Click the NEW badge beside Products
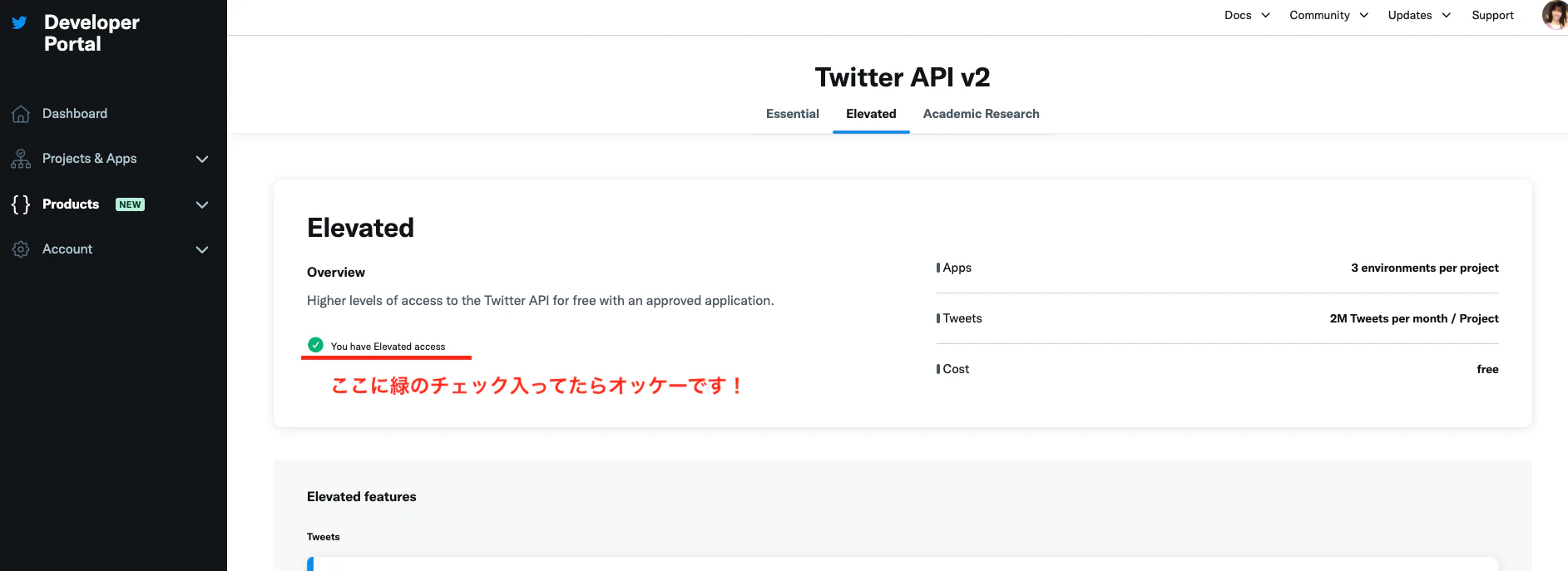The width and height of the screenshot is (1568, 571). click(x=130, y=204)
